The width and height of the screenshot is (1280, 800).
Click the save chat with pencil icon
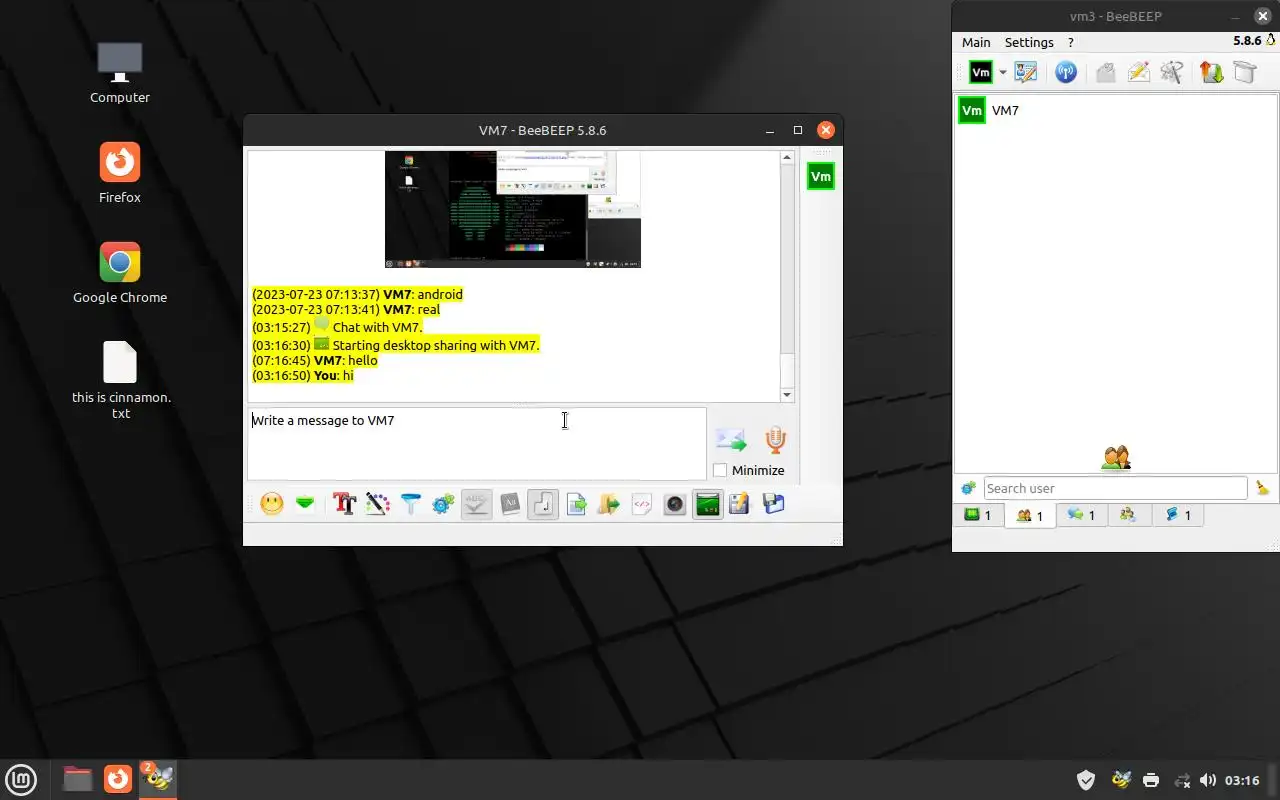(740, 504)
